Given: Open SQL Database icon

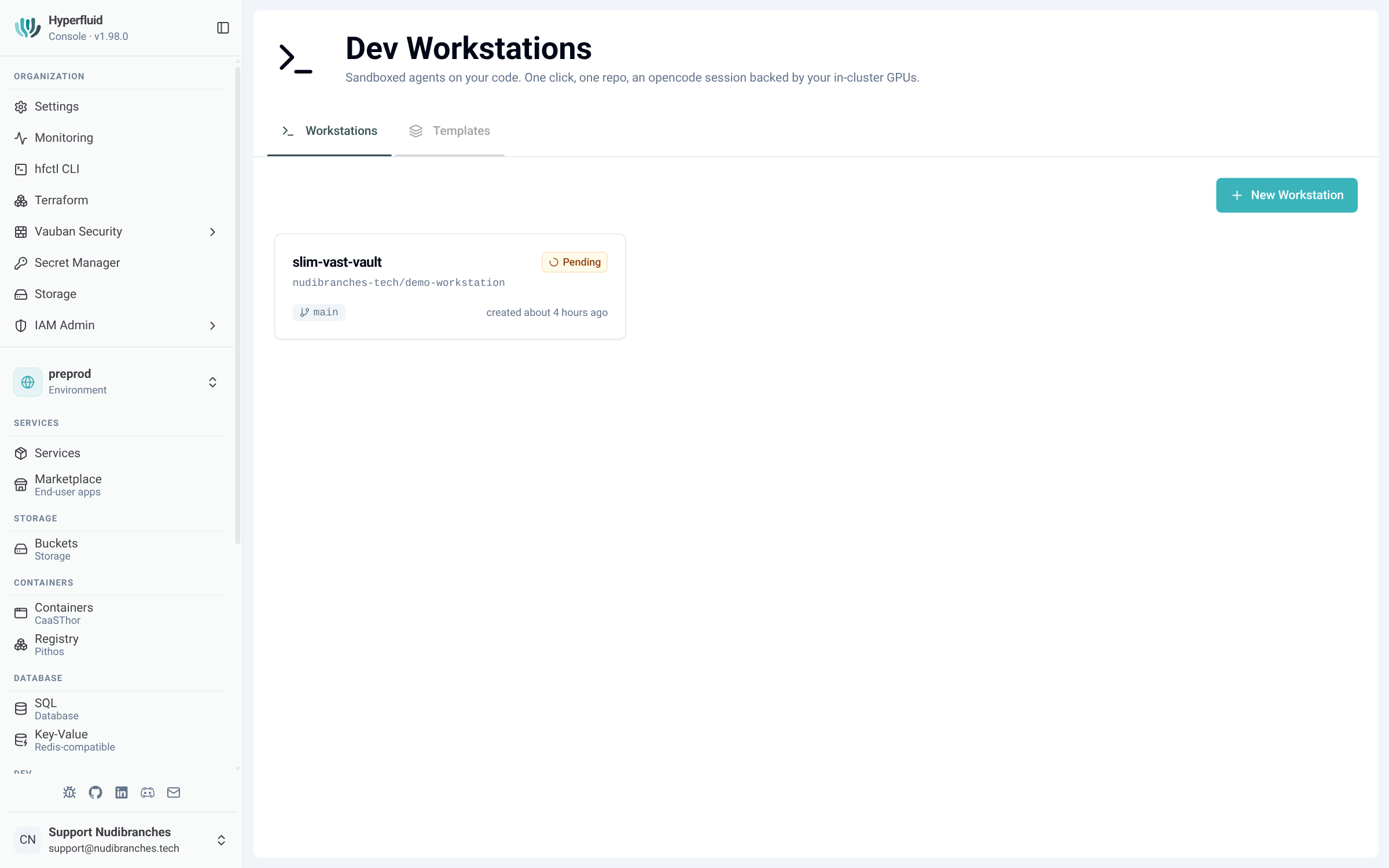Looking at the screenshot, I should (x=21, y=709).
